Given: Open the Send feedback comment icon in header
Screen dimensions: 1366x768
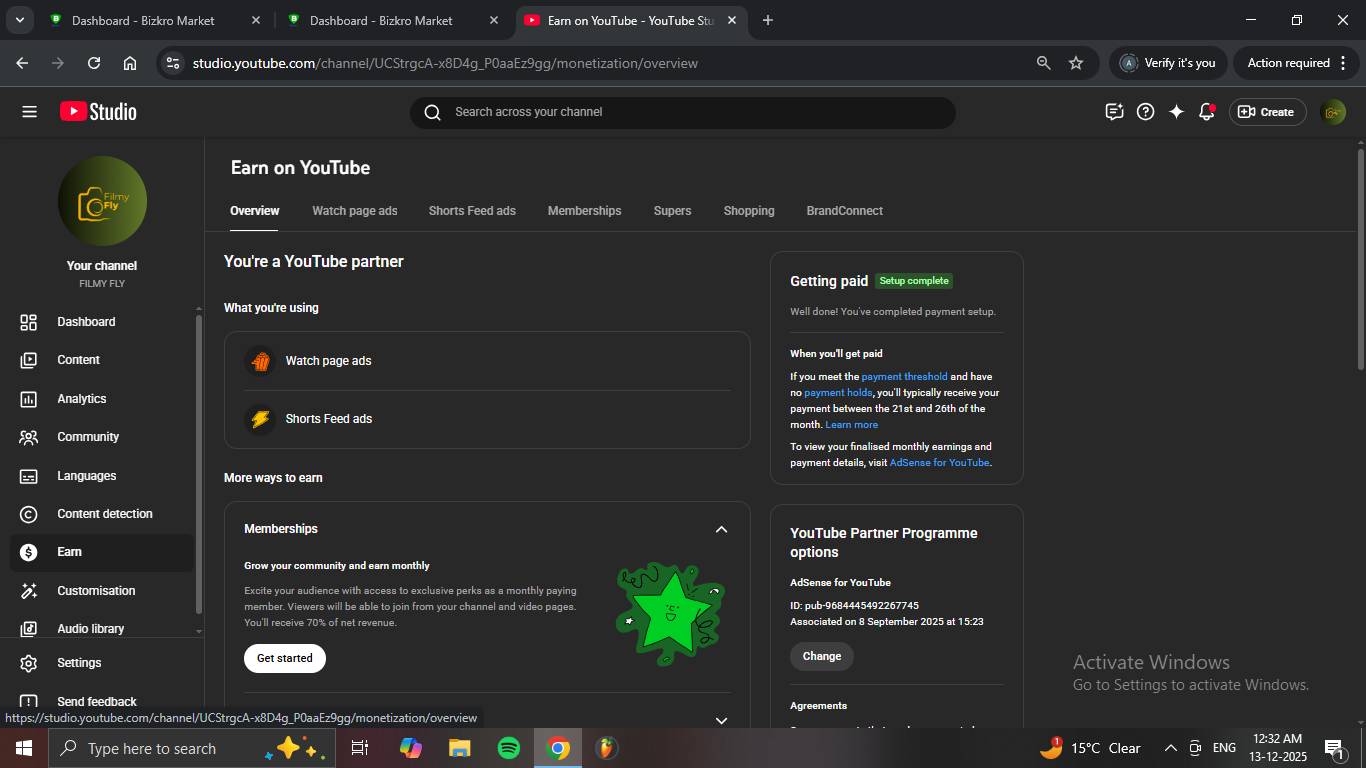Looking at the screenshot, I should [x=1114, y=112].
